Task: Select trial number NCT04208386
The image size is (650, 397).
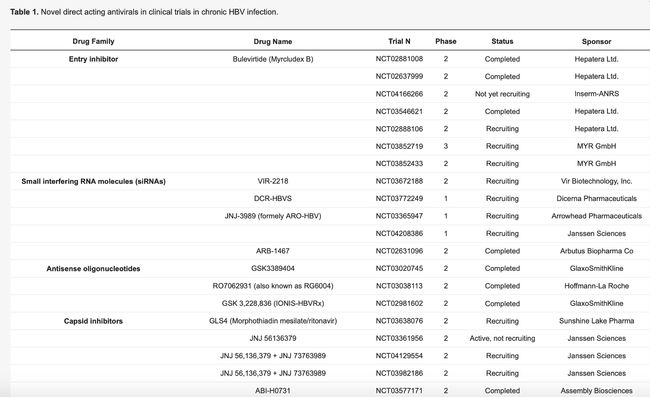Action: [399, 234]
